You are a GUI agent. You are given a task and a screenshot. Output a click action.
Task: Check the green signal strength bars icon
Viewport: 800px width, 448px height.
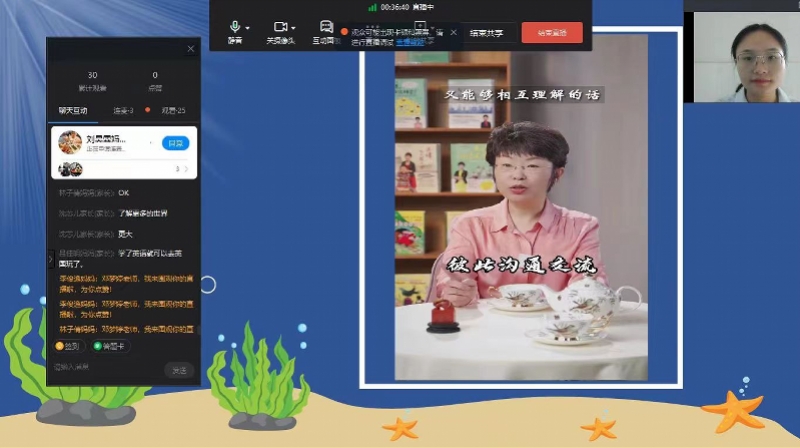pyautogui.click(x=372, y=7)
